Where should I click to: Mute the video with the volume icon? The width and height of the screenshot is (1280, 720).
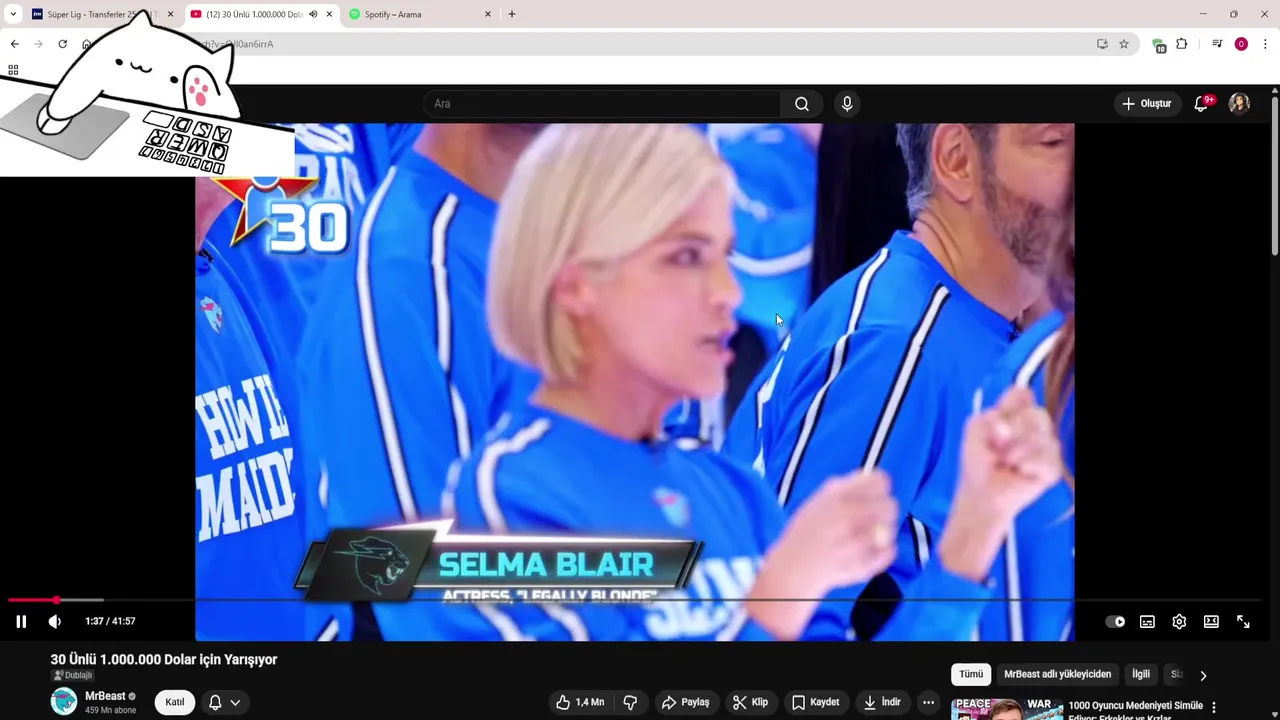54,621
